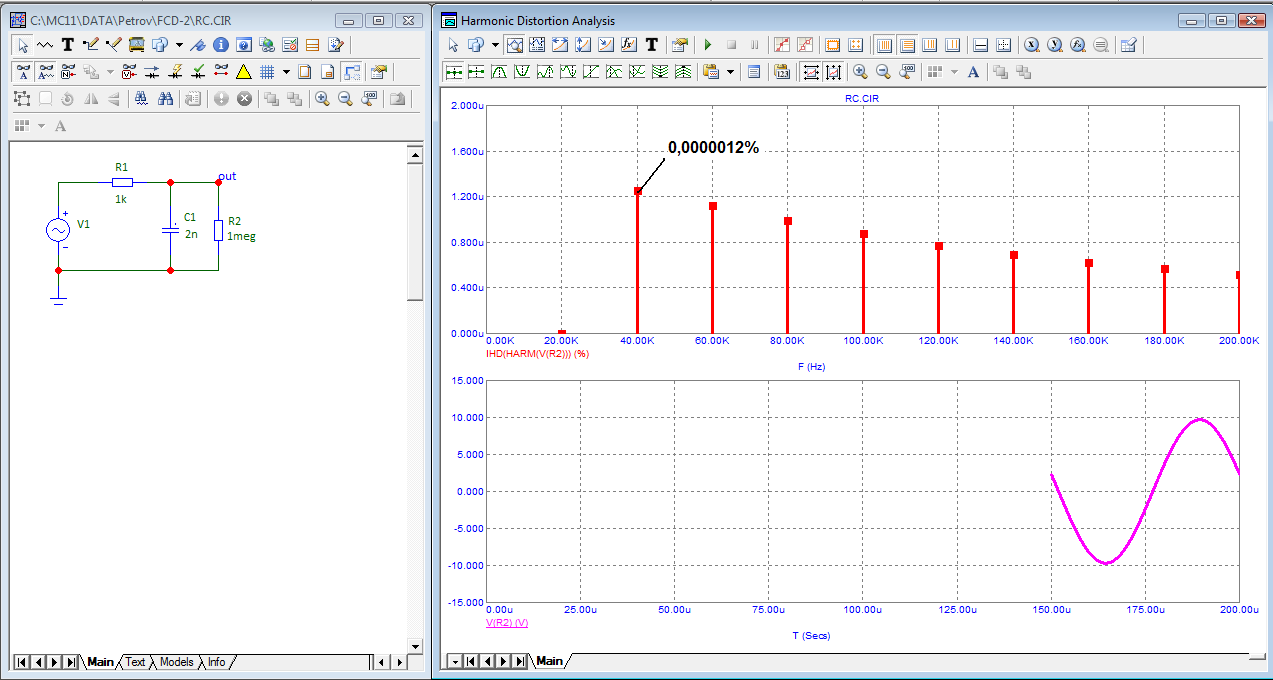Viewport: 1273px width, 680px height.
Task: Click the fx function icon in analysis toolbar
Action: [629, 44]
